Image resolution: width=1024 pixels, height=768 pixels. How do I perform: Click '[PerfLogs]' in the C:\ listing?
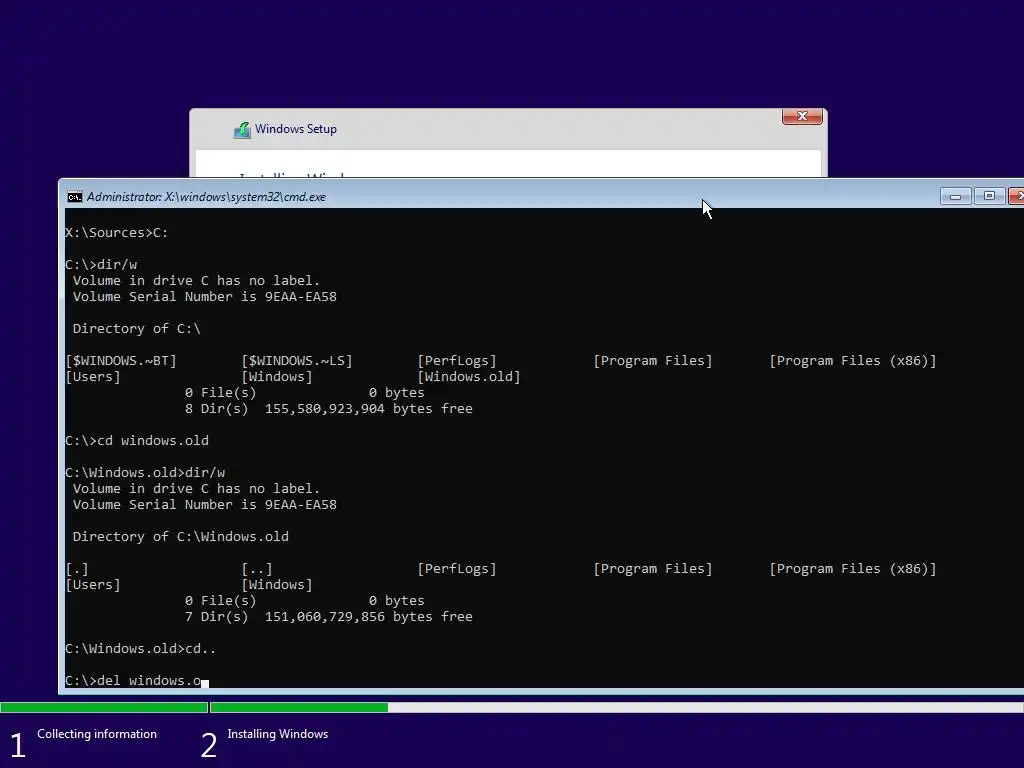(x=457, y=360)
